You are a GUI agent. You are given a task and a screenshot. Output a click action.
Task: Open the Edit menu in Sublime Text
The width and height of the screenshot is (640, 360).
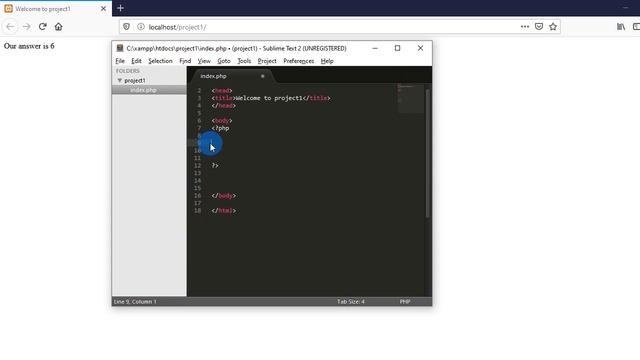(x=136, y=61)
